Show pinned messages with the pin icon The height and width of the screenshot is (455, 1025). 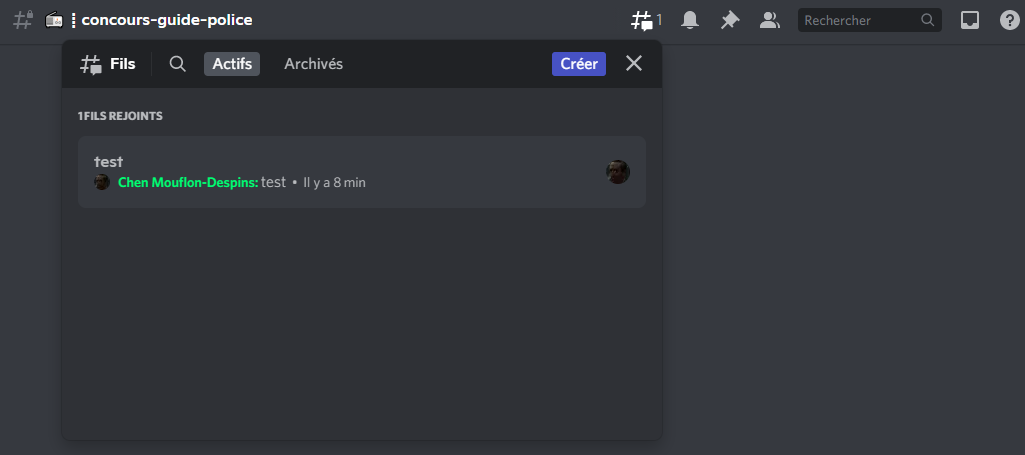730,20
